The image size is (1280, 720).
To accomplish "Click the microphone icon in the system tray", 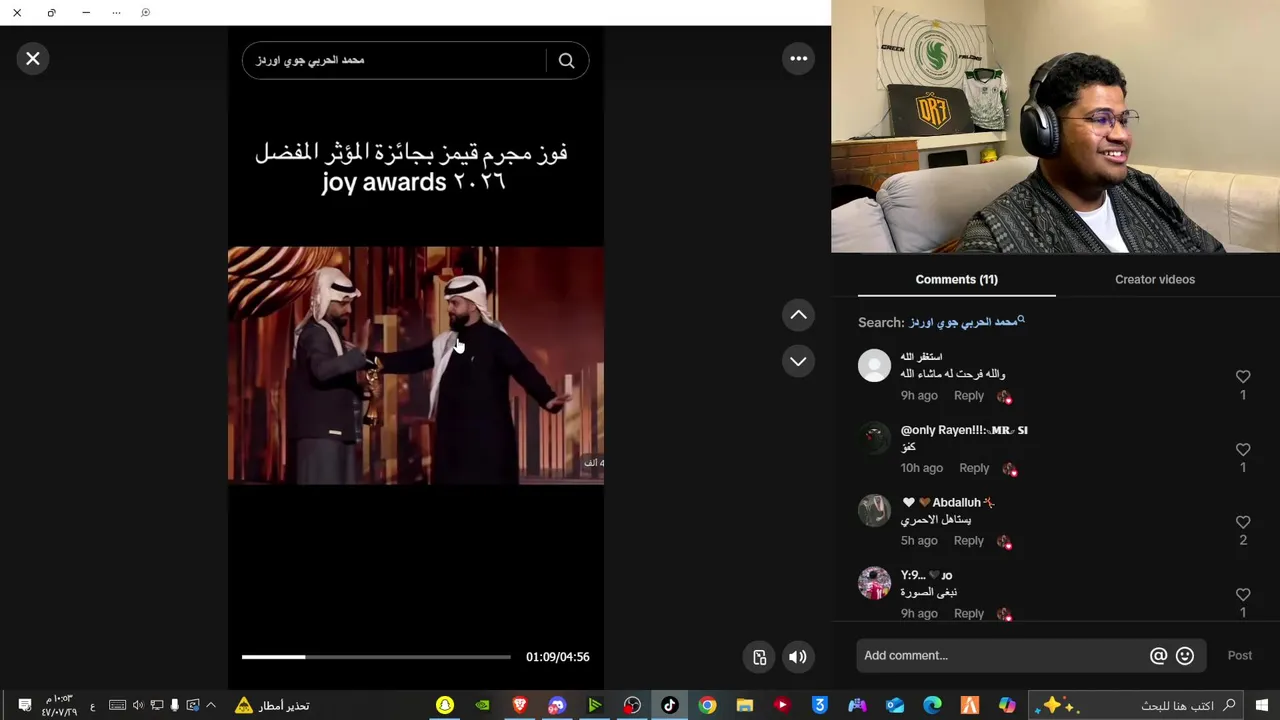I will click(x=174, y=706).
